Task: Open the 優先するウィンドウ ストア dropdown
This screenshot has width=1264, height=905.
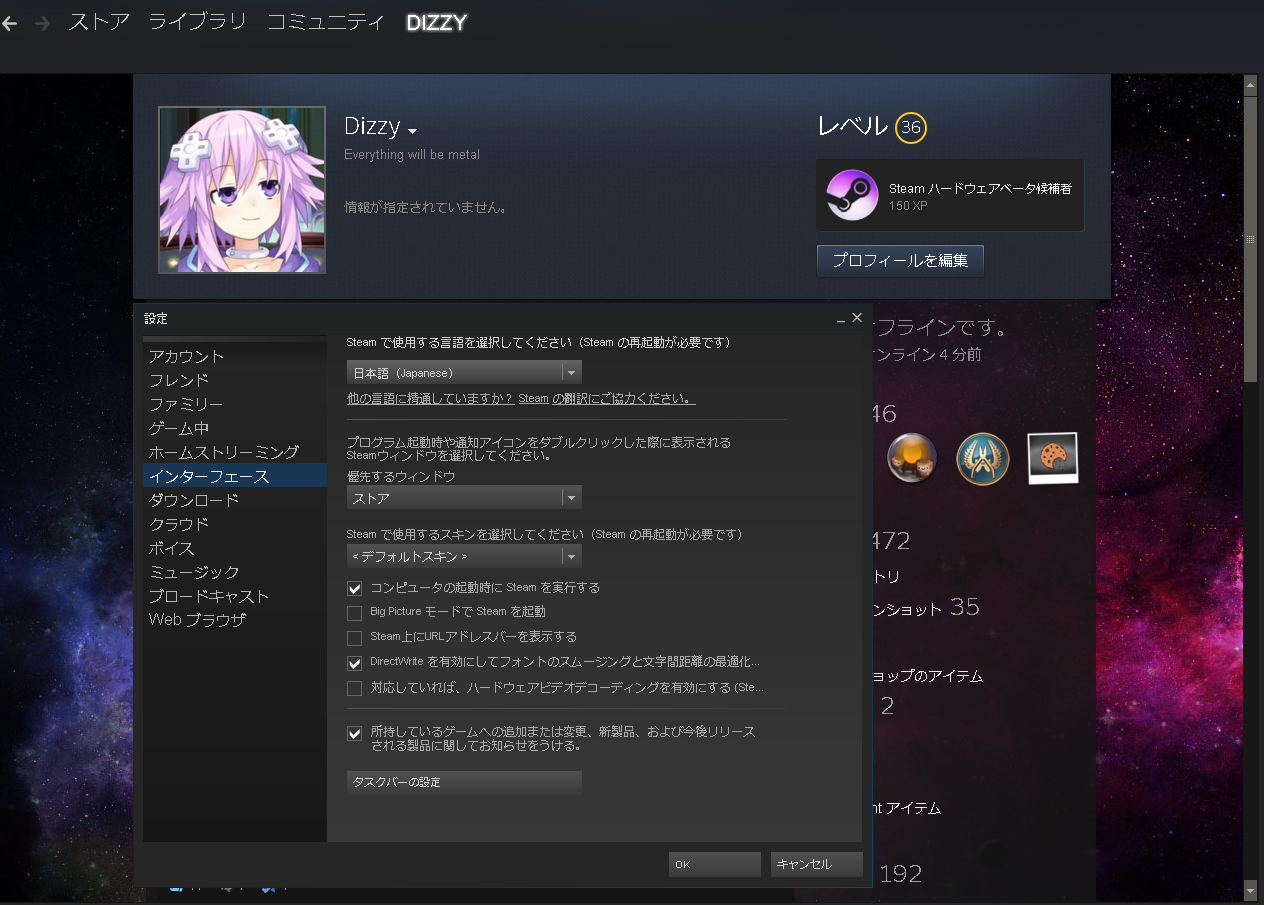Action: [464, 497]
